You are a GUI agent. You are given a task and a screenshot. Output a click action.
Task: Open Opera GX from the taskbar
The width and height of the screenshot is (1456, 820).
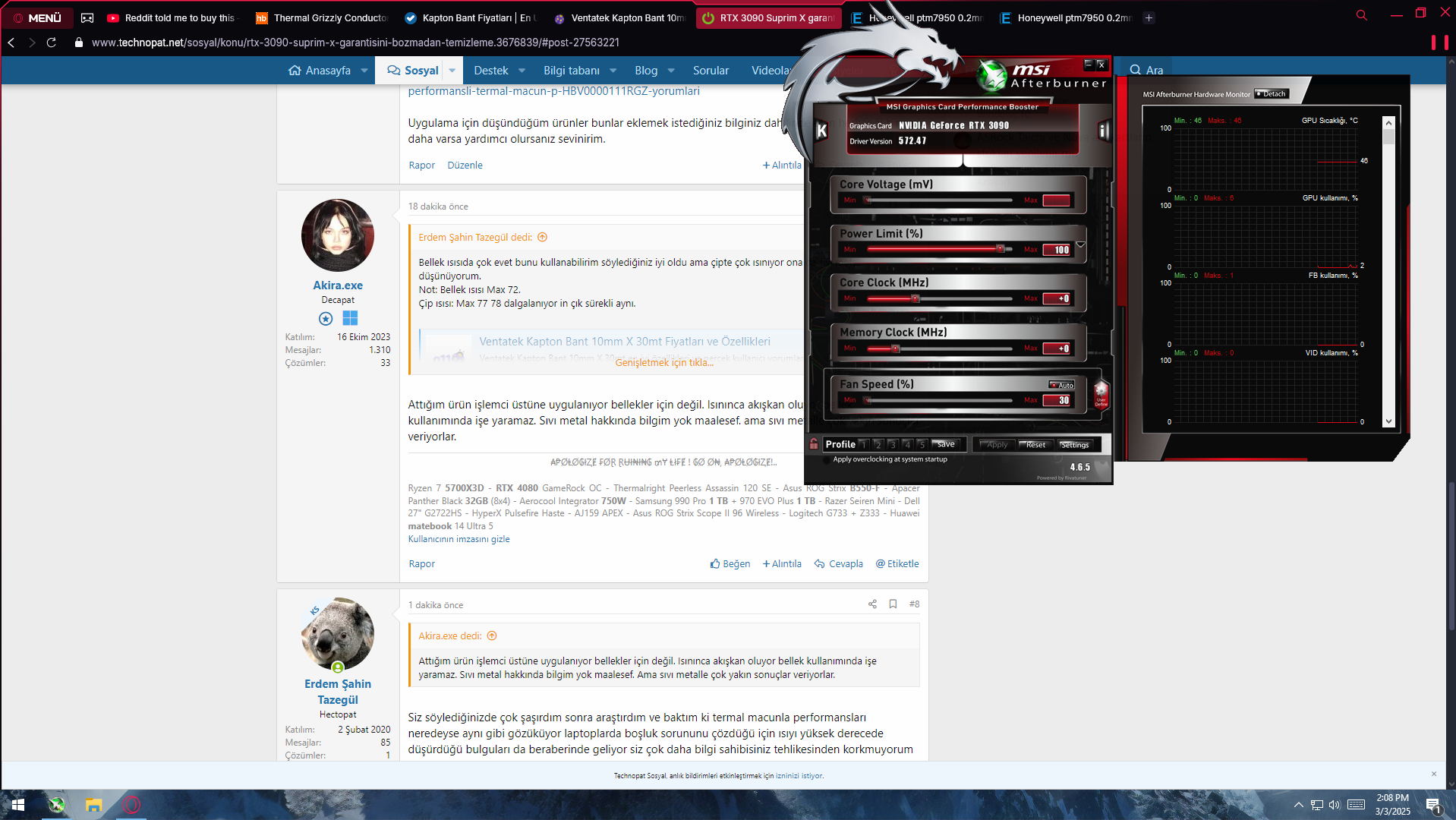pyautogui.click(x=131, y=805)
